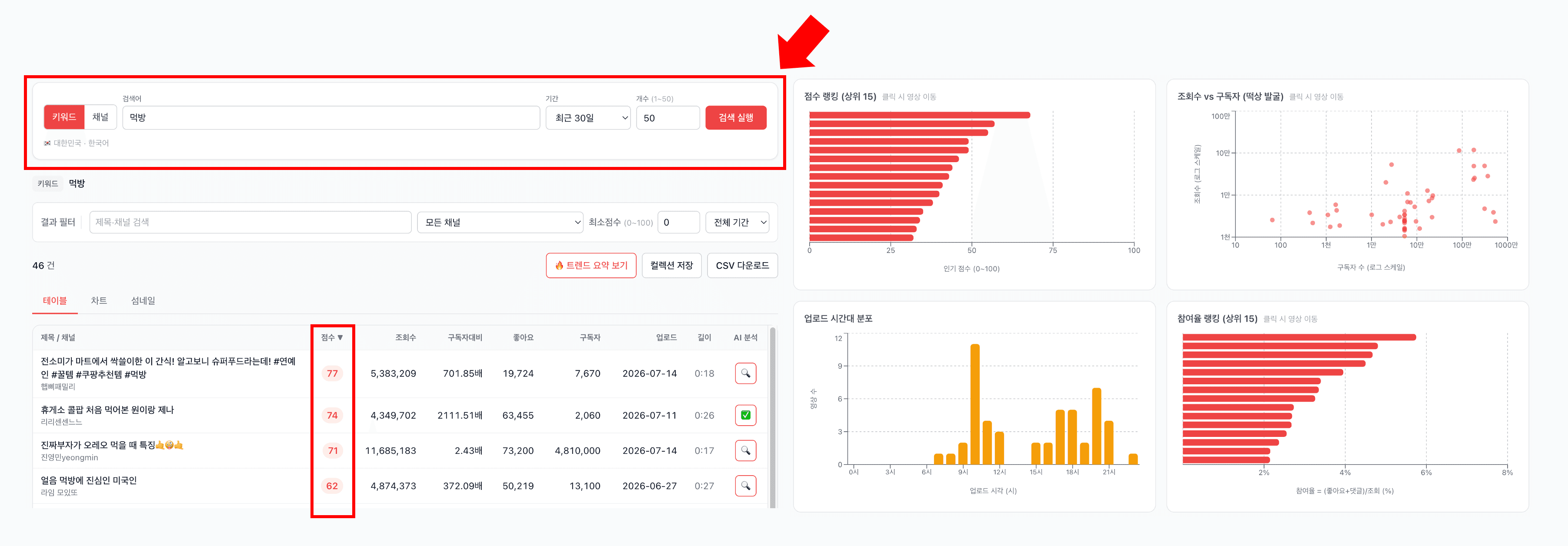This screenshot has width=1568, height=546.
Task: Switch search mode to 채널
Action: (100, 117)
